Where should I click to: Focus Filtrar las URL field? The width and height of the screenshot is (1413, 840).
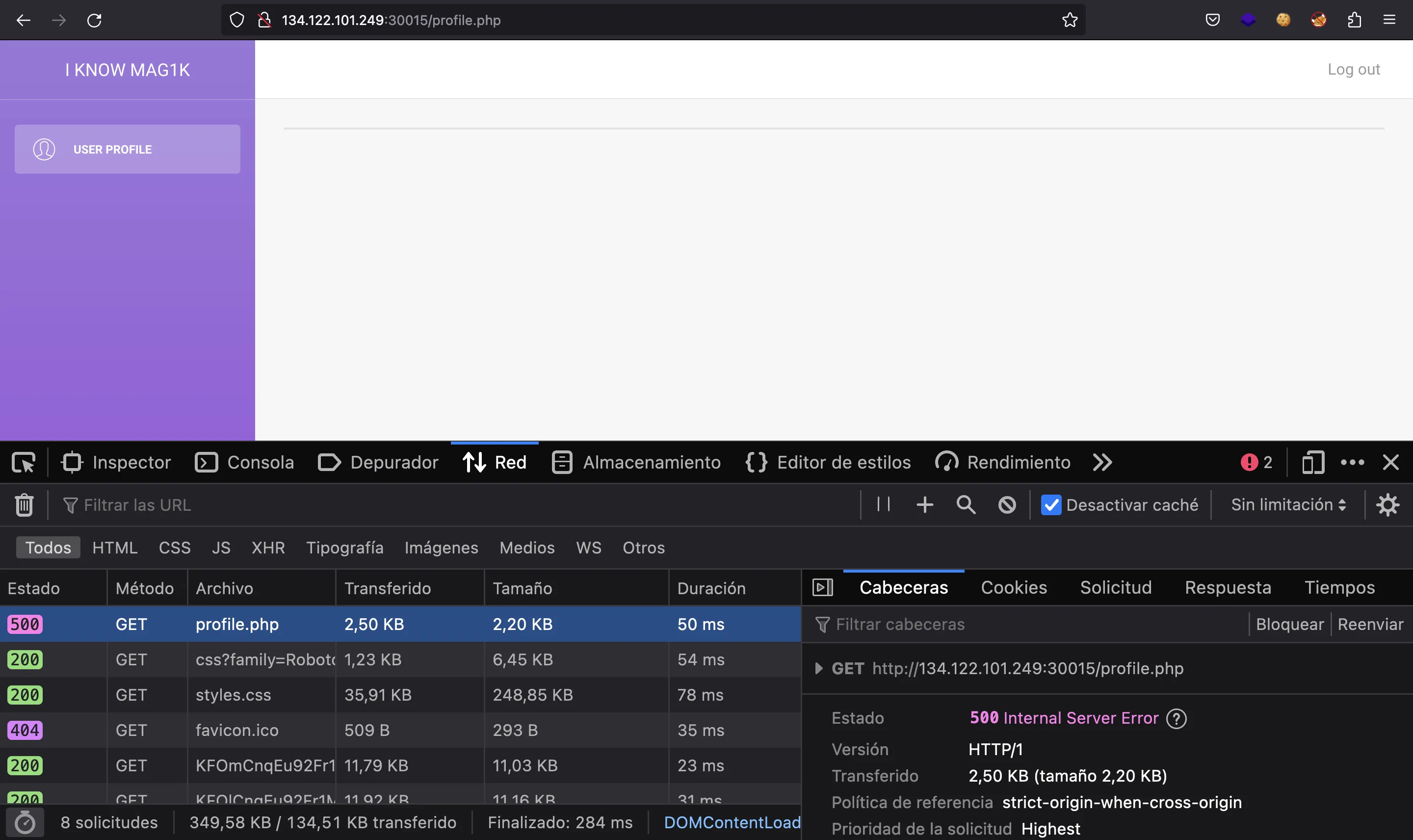(458, 505)
